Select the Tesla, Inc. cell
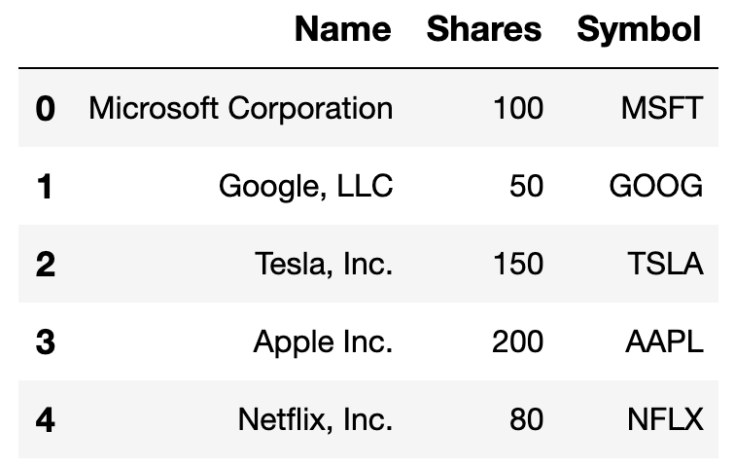Image resolution: width=735 pixels, height=467 pixels. pos(324,265)
